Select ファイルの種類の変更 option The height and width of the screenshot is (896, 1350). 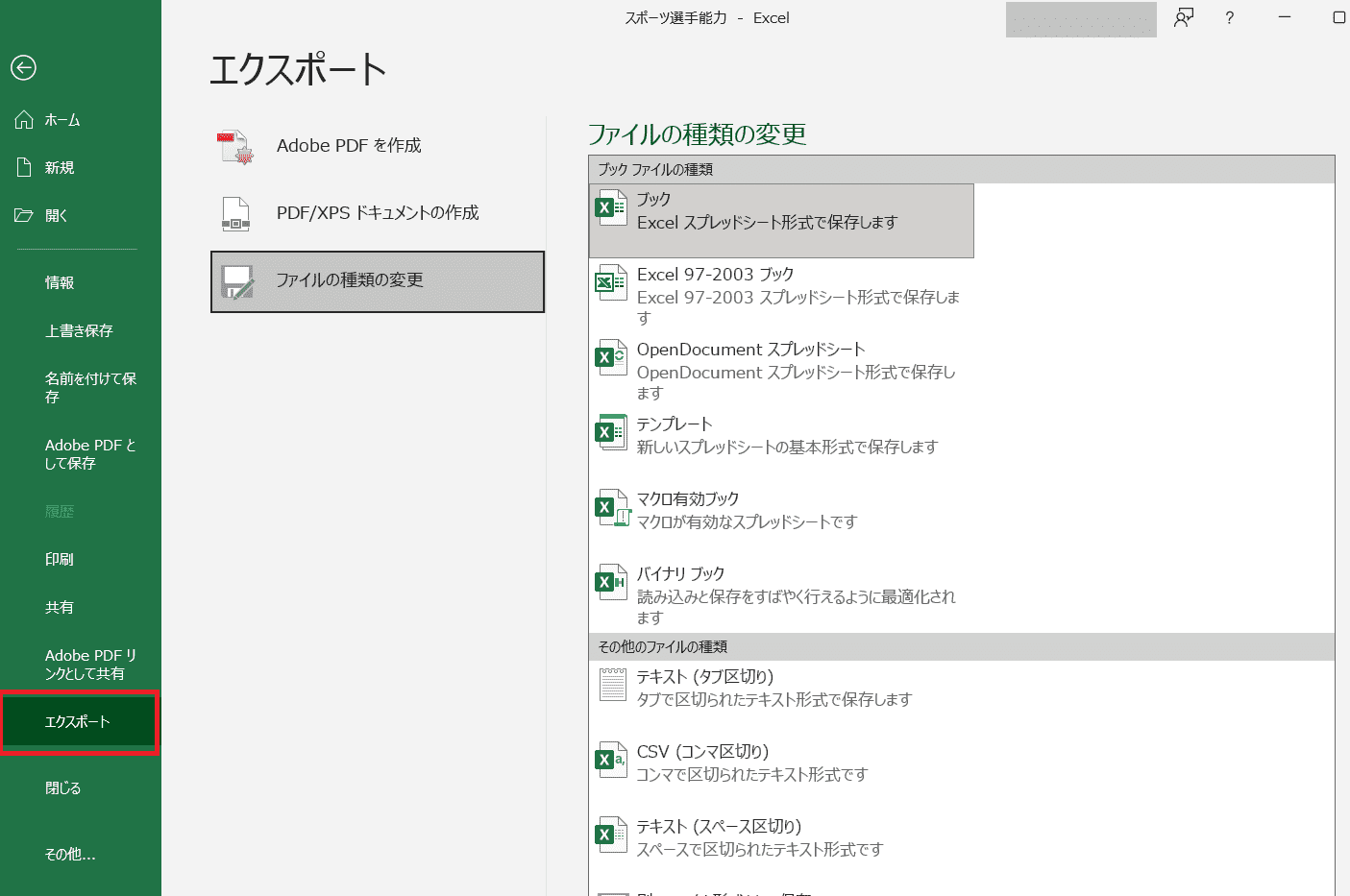coord(378,281)
